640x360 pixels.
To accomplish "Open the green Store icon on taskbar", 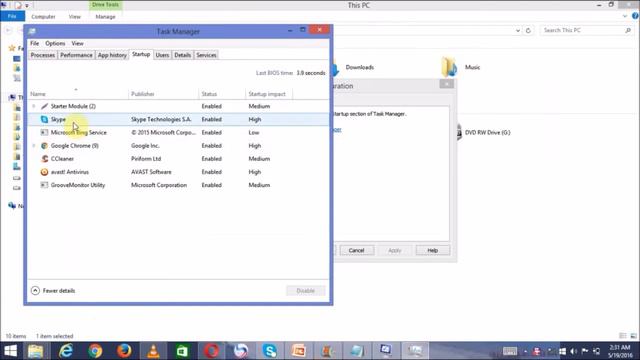I will click(182, 351).
